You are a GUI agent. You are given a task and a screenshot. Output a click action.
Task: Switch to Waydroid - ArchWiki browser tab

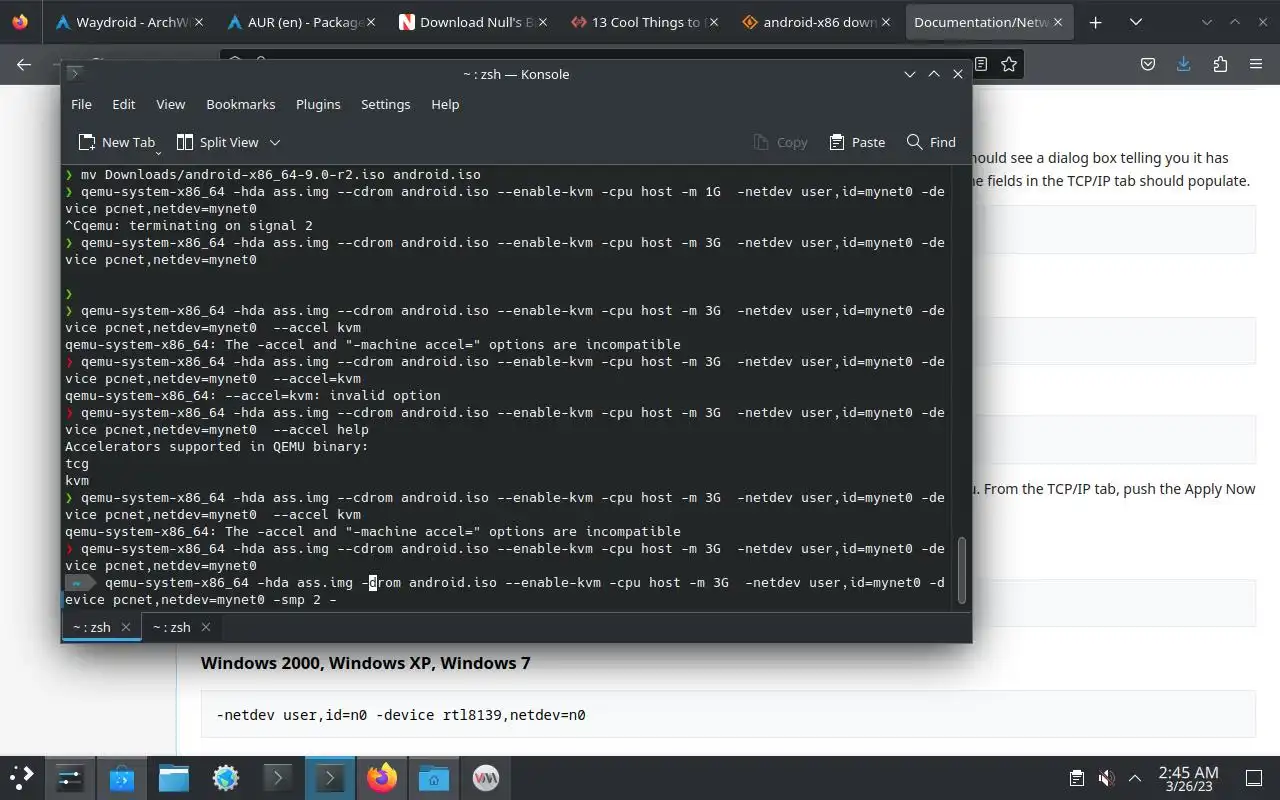(x=128, y=22)
